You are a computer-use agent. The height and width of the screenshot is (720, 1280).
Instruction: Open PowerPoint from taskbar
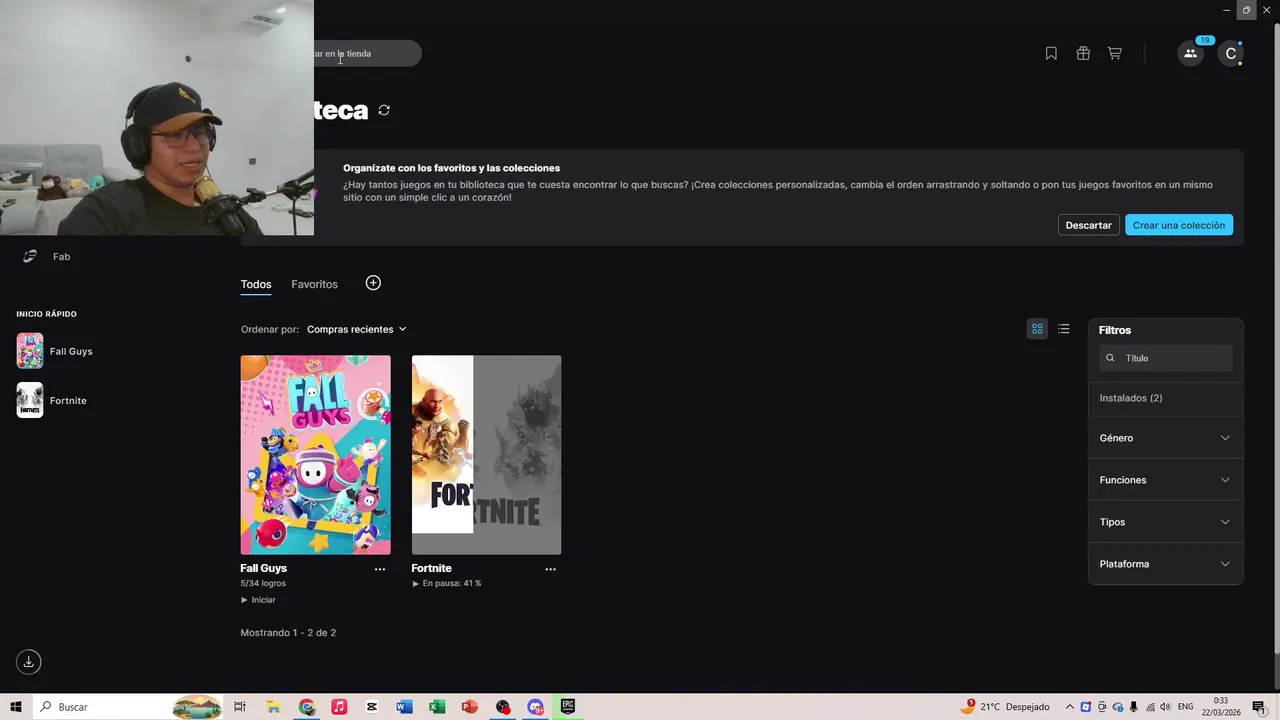470,707
